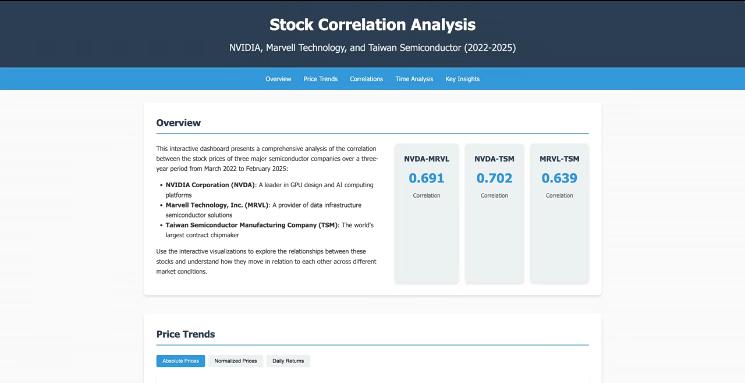Switch to Normalized Prices tab
The image size is (745, 383).
click(x=236, y=361)
